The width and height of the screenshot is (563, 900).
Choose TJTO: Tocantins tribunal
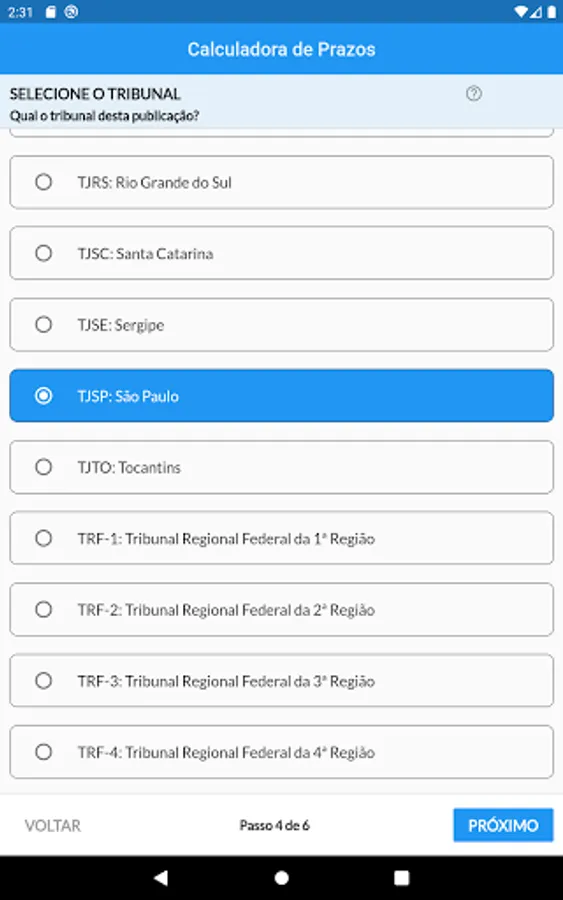pos(281,467)
